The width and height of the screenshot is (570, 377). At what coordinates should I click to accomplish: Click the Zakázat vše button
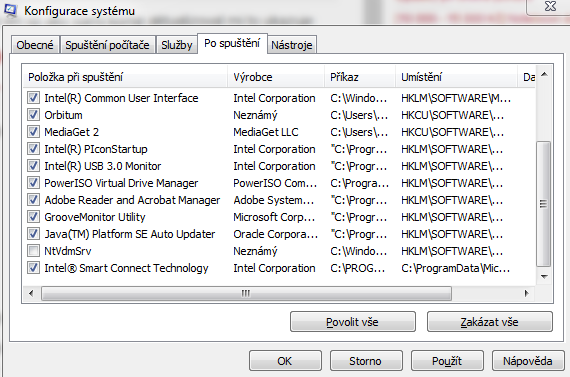click(490, 322)
